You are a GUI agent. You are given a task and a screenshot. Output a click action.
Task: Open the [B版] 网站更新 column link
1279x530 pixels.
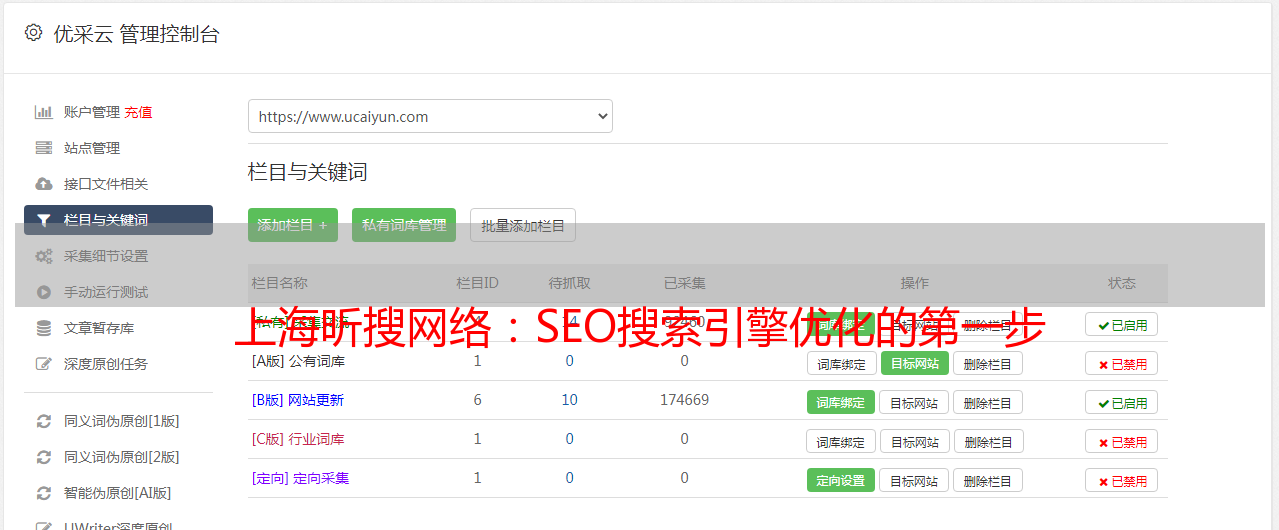click(x=298, y=400)
